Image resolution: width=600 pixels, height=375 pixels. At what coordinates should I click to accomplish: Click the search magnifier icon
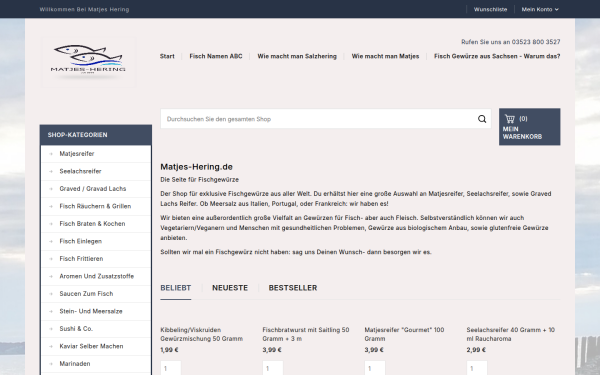pos(482,119)
